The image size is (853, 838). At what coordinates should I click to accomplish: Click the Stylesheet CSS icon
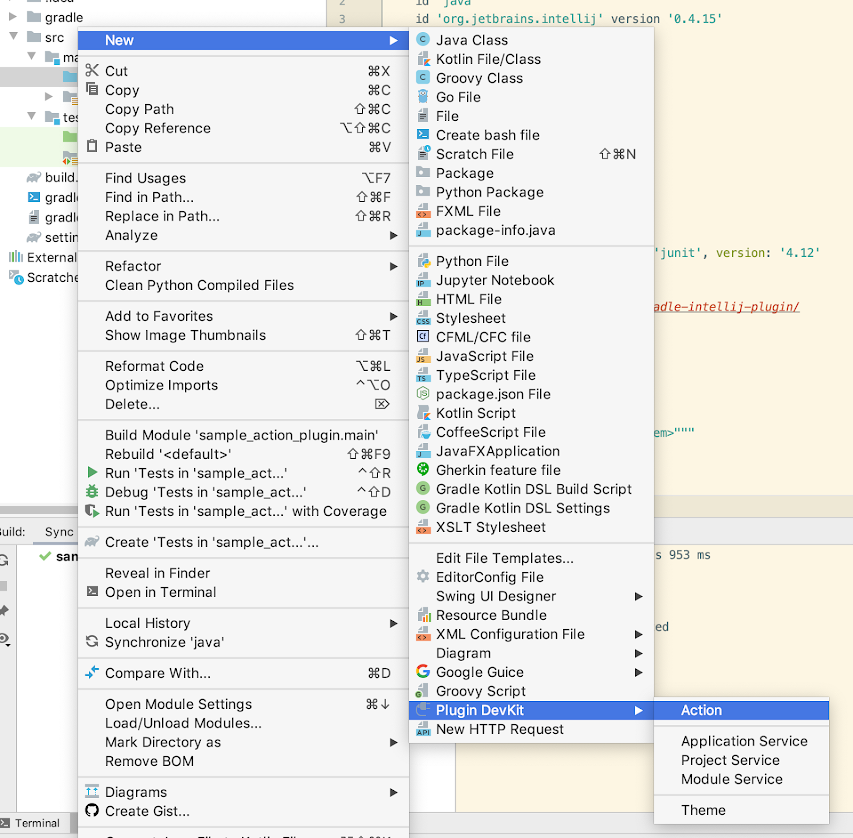tap(423, 318)
